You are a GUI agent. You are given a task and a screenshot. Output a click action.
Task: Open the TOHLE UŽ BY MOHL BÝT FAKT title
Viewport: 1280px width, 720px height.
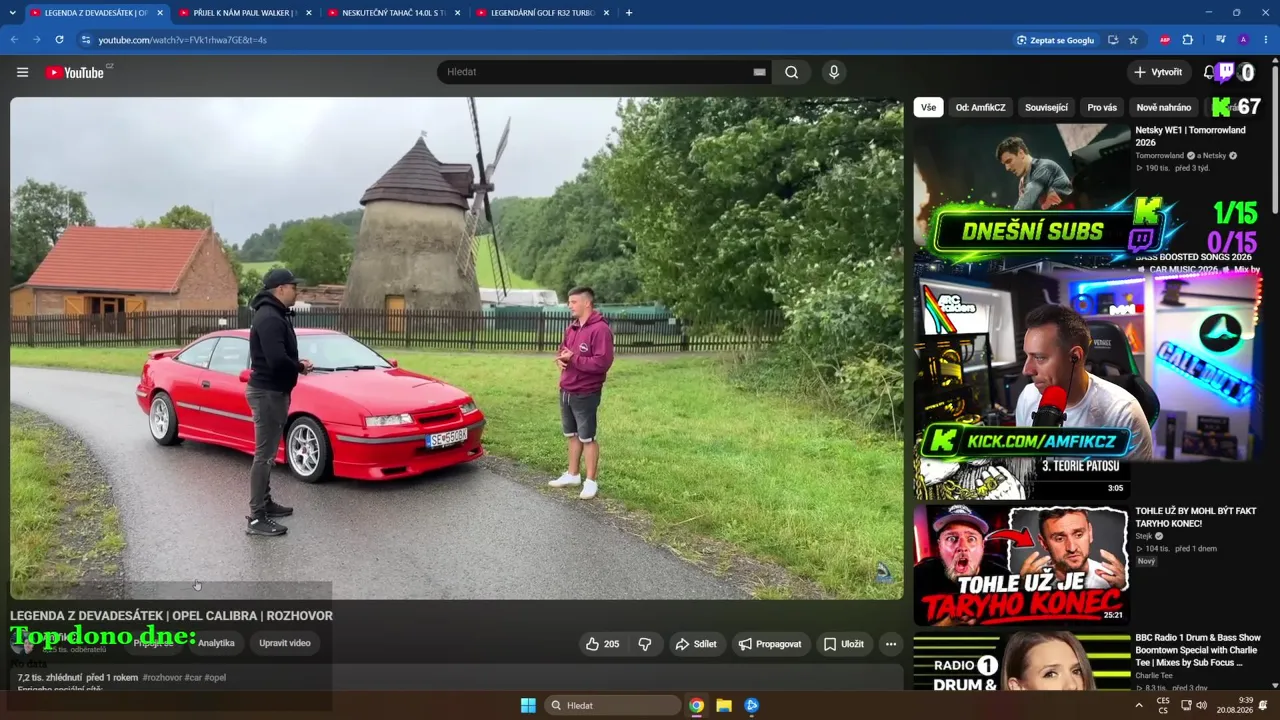pos(1196,517)
